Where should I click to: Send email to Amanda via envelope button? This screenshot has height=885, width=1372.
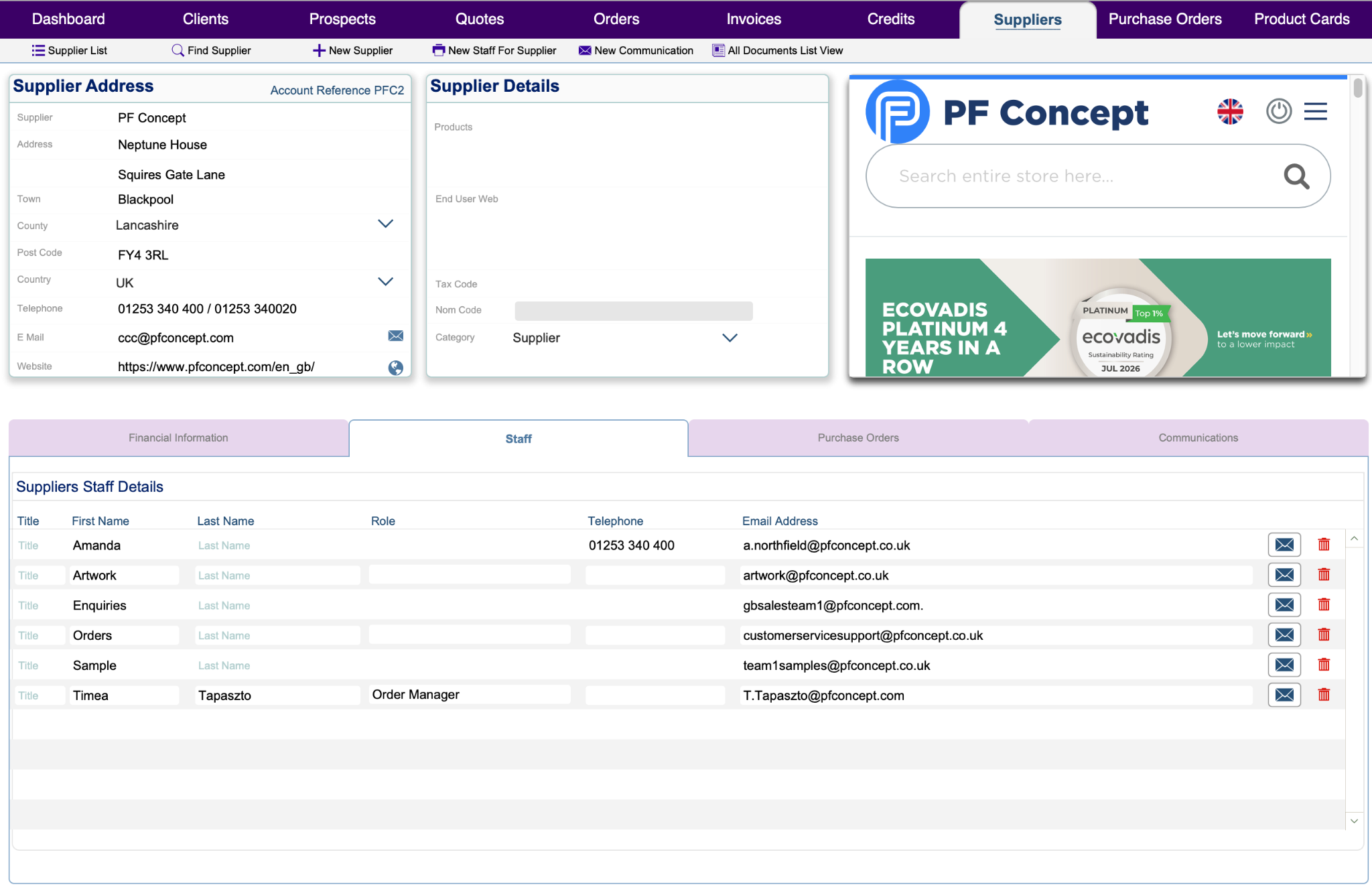tap(1284, 545)
